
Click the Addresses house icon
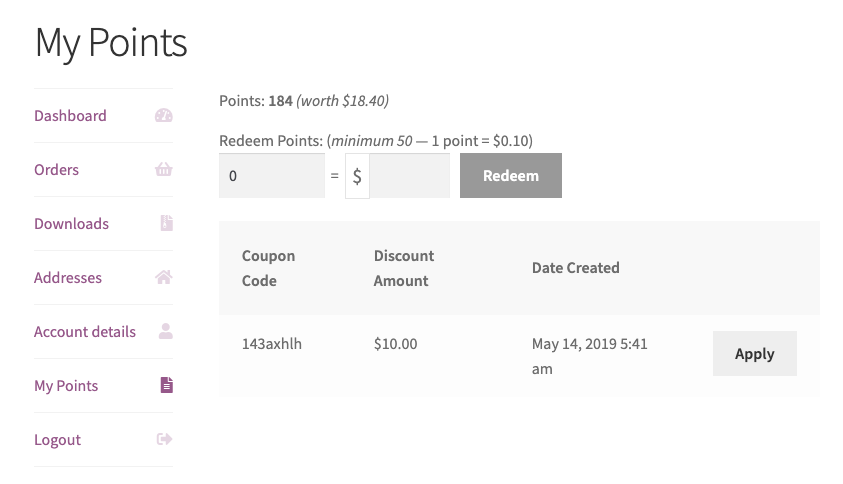point(164,278)
